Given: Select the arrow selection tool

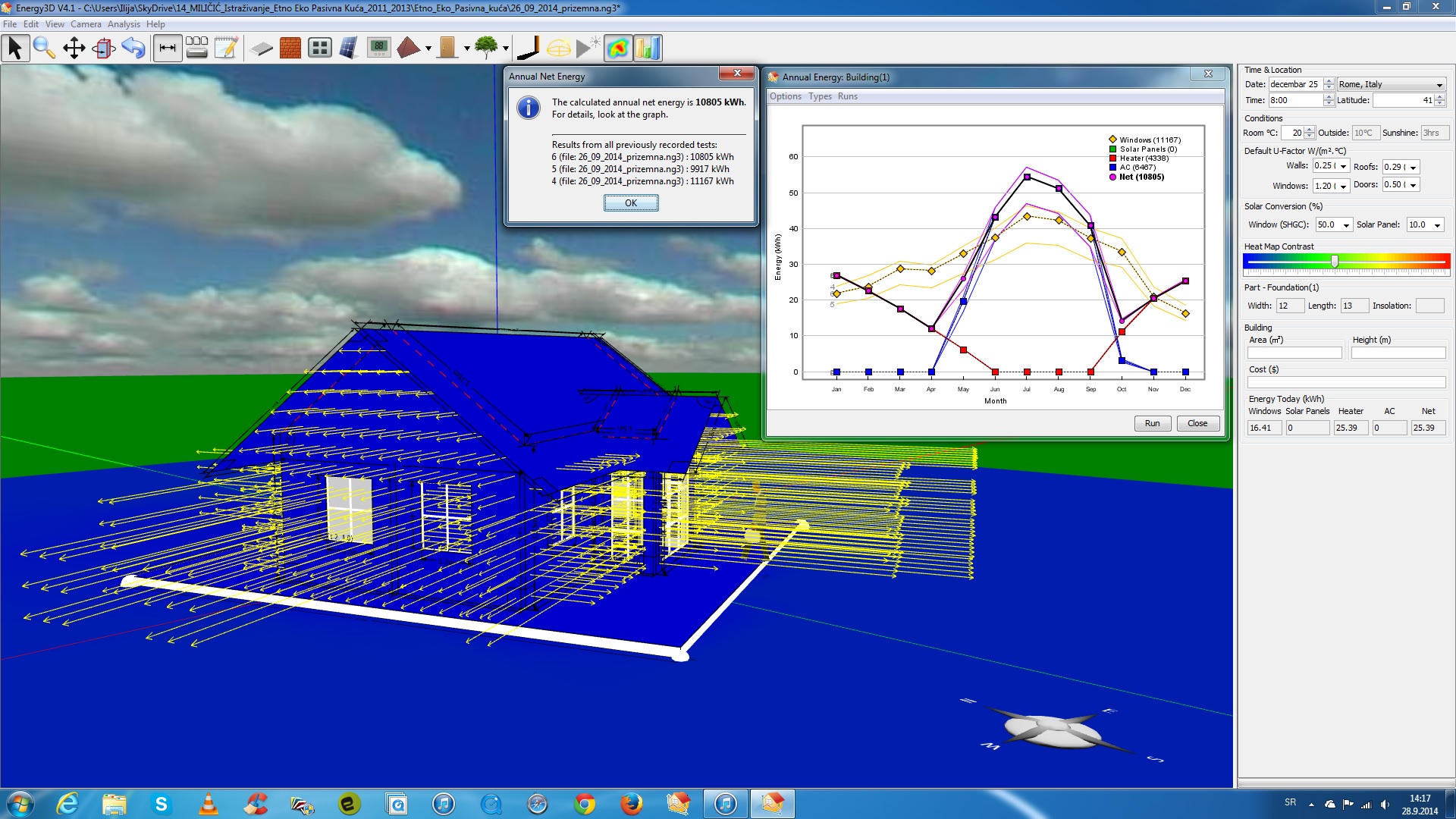Looking at the screenshot, I should [14, 49].
